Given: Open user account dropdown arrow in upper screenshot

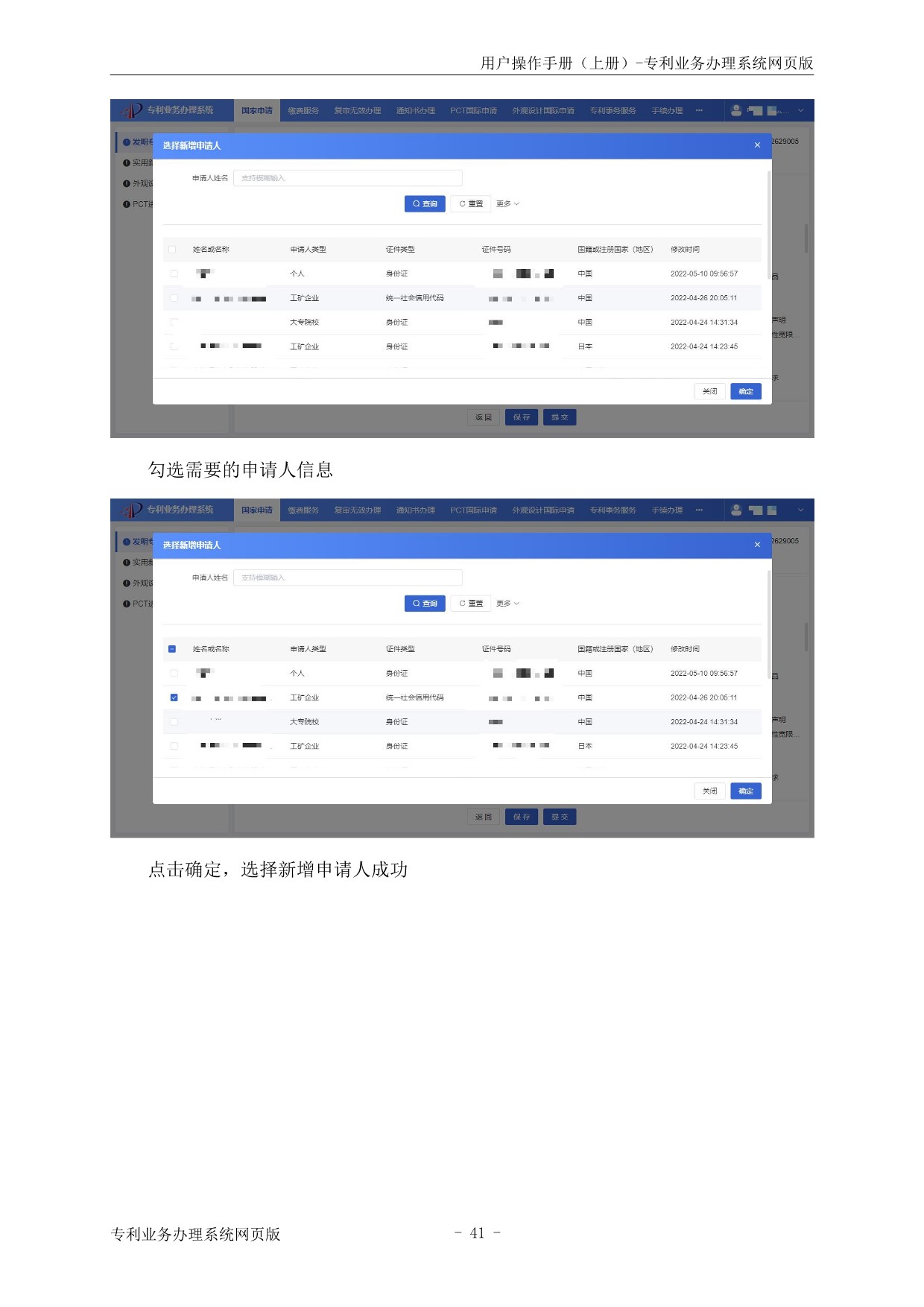Looking at the screenshot, I should tap(801, 110).
